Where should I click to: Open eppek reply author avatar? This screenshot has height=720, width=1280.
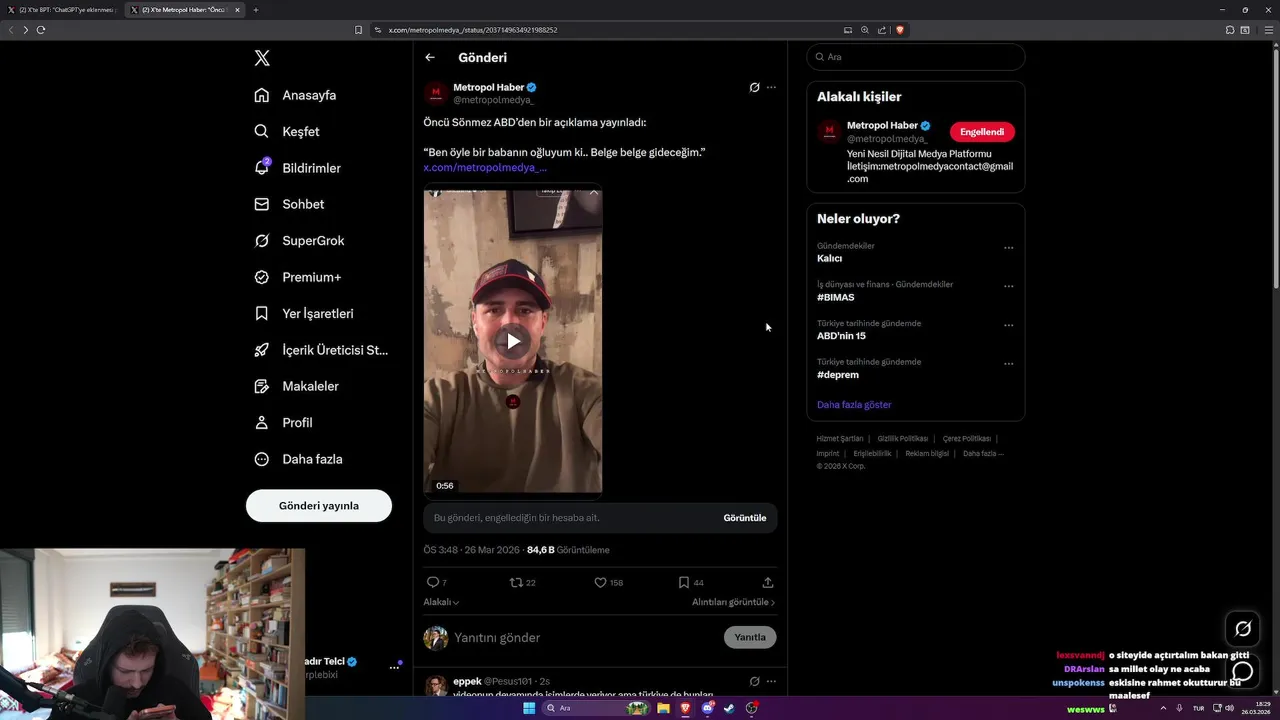click(435, 686)
